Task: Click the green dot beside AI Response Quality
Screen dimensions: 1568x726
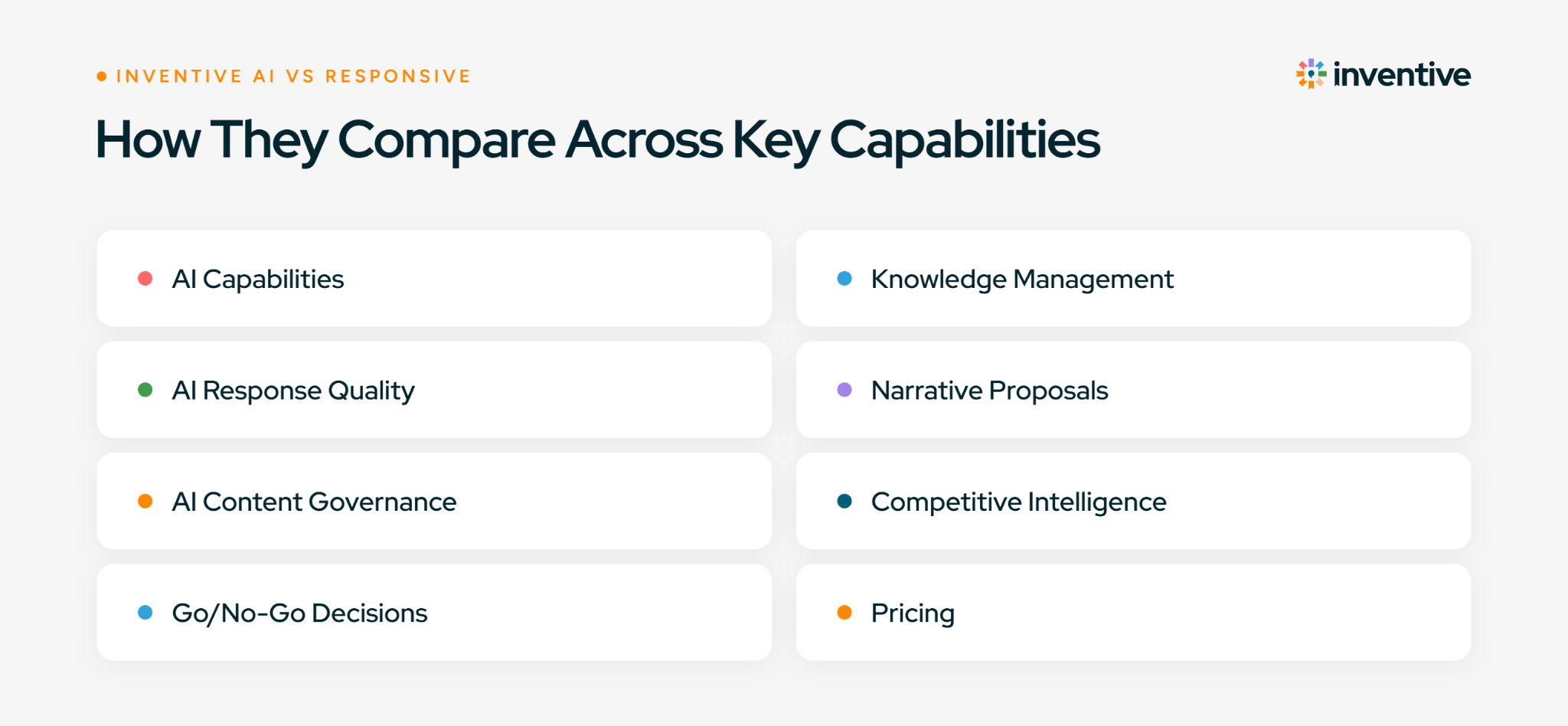Action: click(145, 390)
